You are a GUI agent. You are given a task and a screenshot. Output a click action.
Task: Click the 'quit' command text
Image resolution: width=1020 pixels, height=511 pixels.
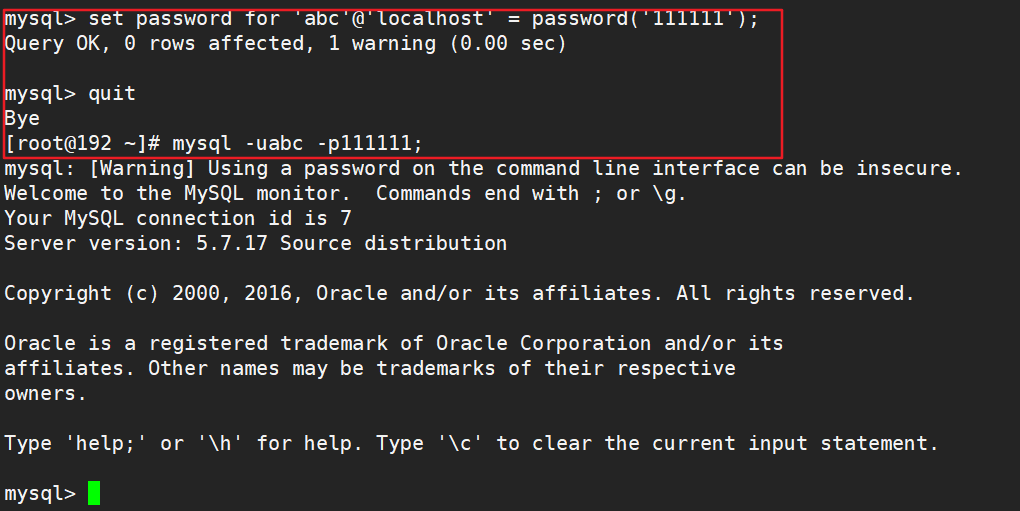tap(112, 94)
